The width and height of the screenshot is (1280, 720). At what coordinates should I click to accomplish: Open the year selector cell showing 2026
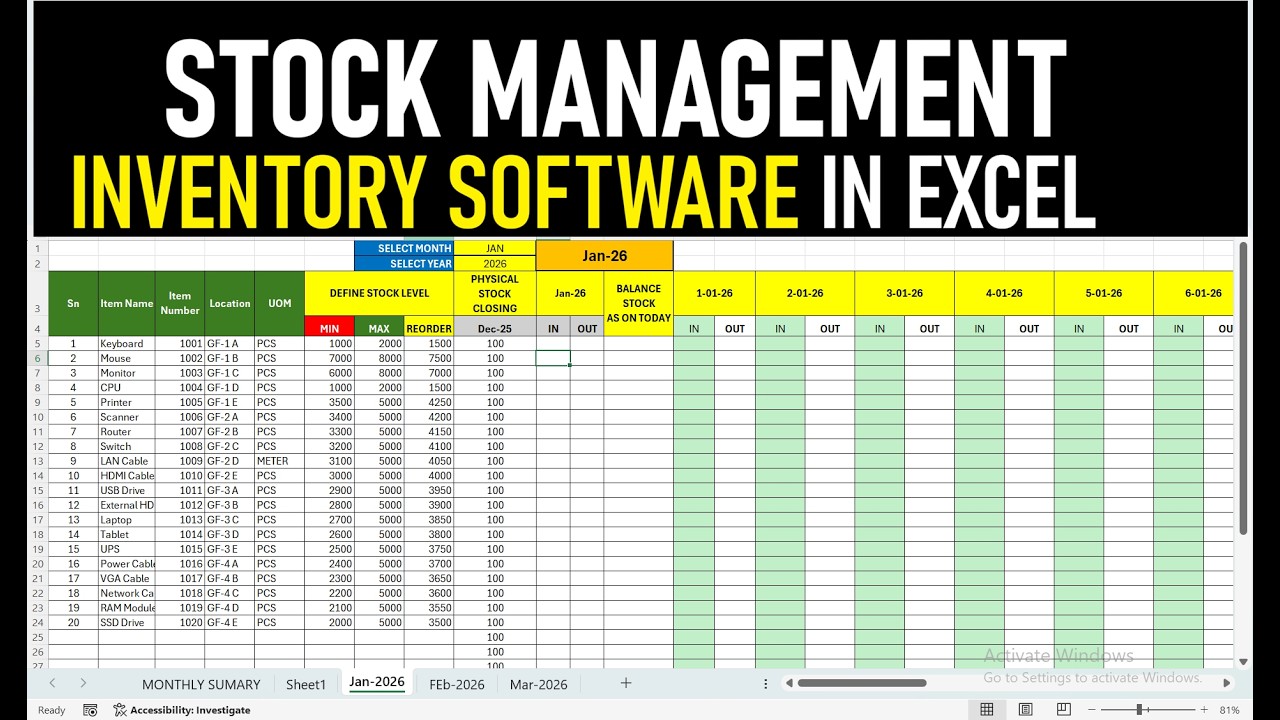(x=495, y=264)
